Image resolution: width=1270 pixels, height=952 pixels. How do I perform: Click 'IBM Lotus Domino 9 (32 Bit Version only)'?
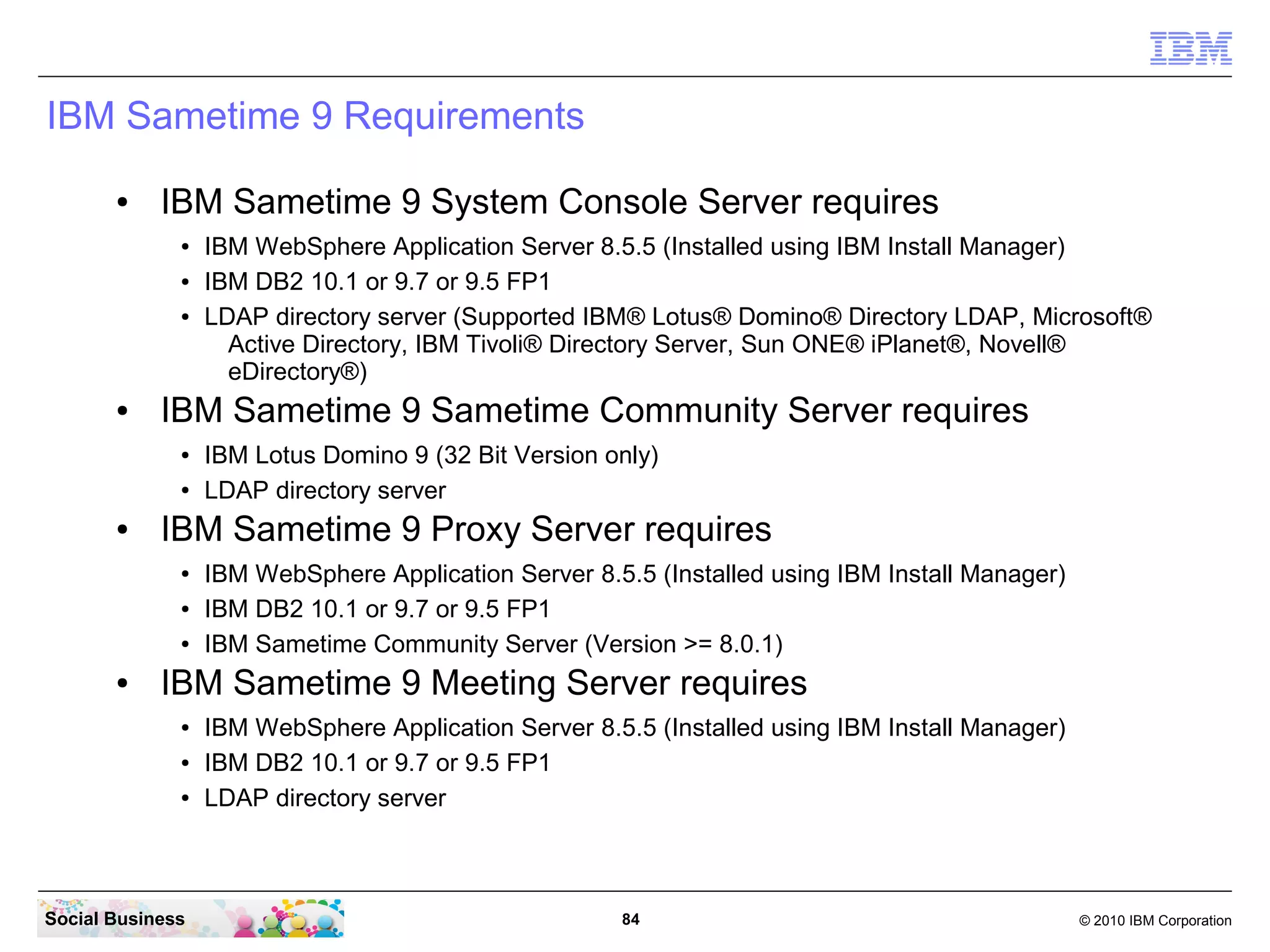point(432,456)
